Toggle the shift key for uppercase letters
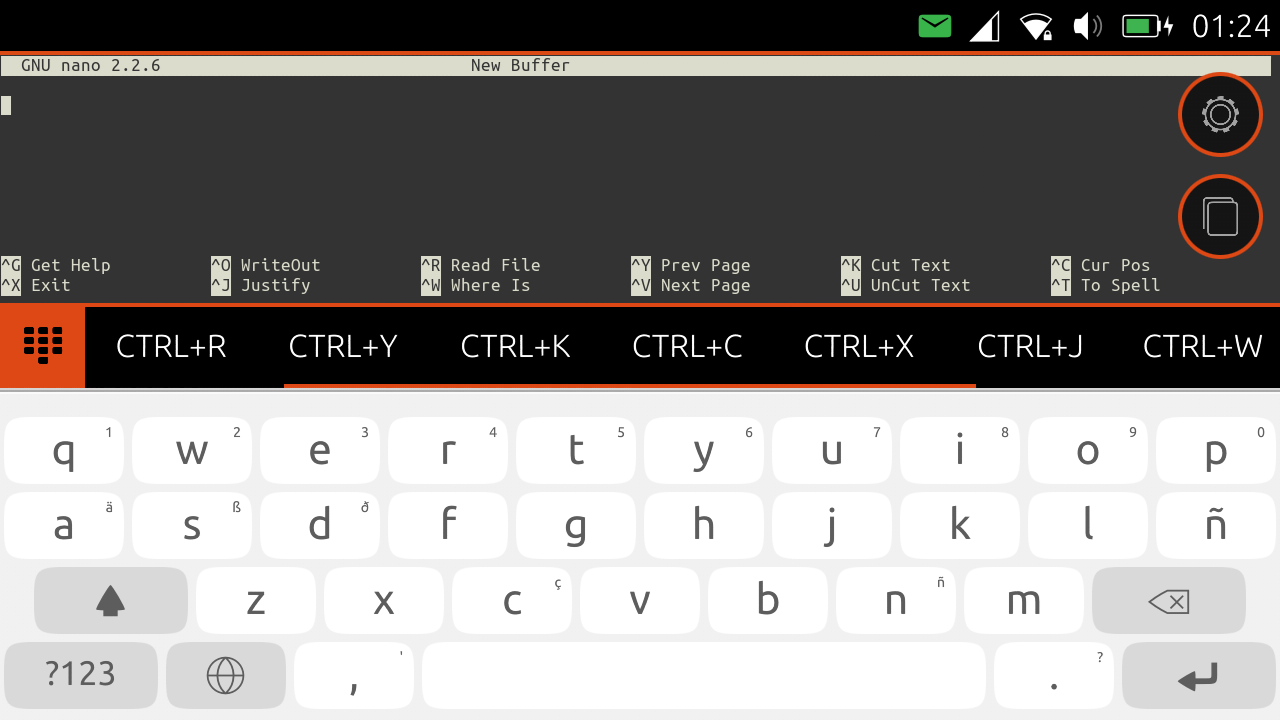This screenshot has width=1280, height=720. [110, 600]
